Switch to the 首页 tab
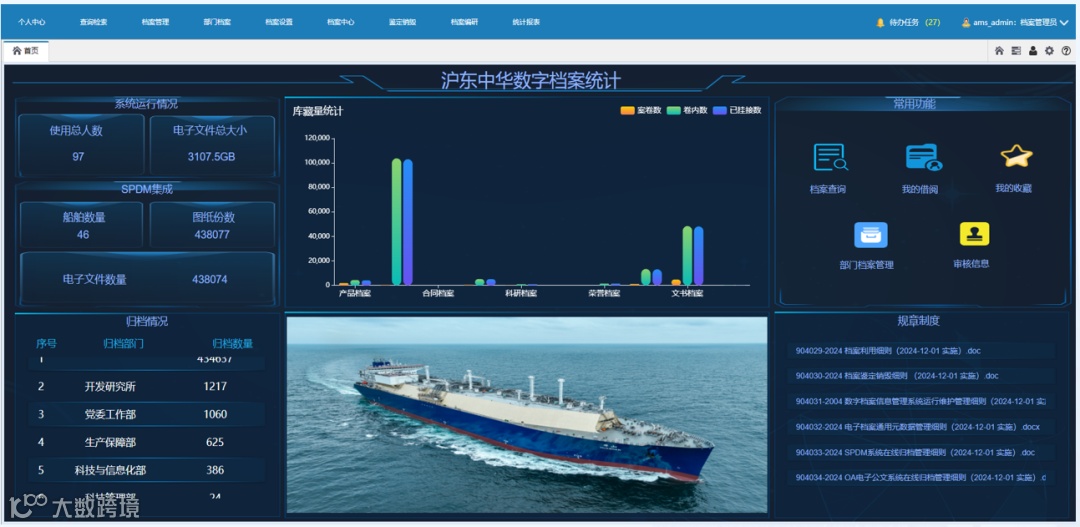Screen dimensions: 1080x527 (25, 51)
